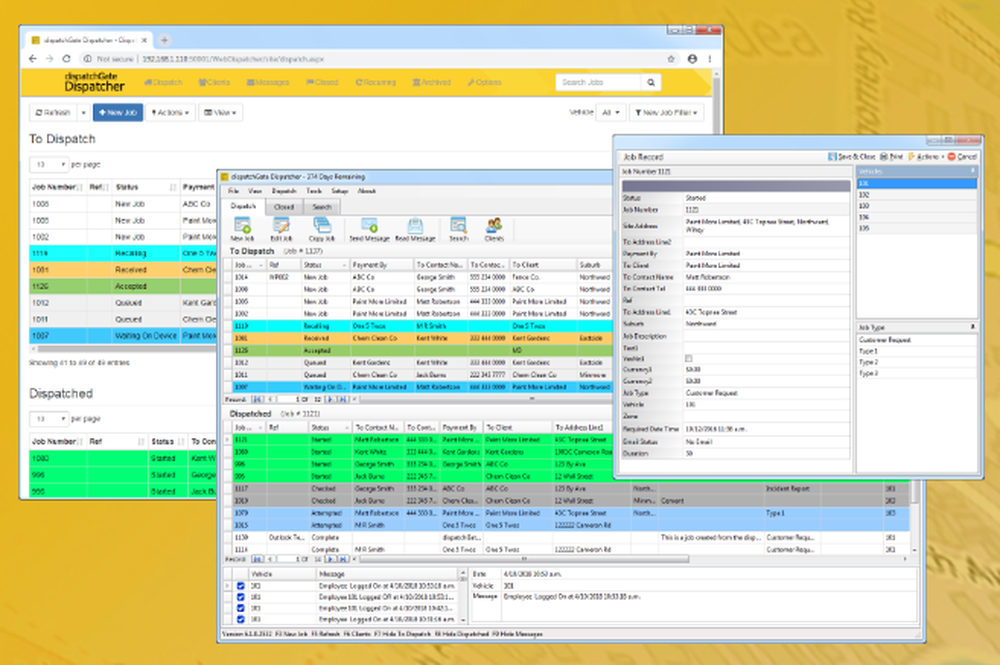The image size is (1000, 665).
Task: Click the site info icon beside Not secure
Action: [x=87, y=59]
